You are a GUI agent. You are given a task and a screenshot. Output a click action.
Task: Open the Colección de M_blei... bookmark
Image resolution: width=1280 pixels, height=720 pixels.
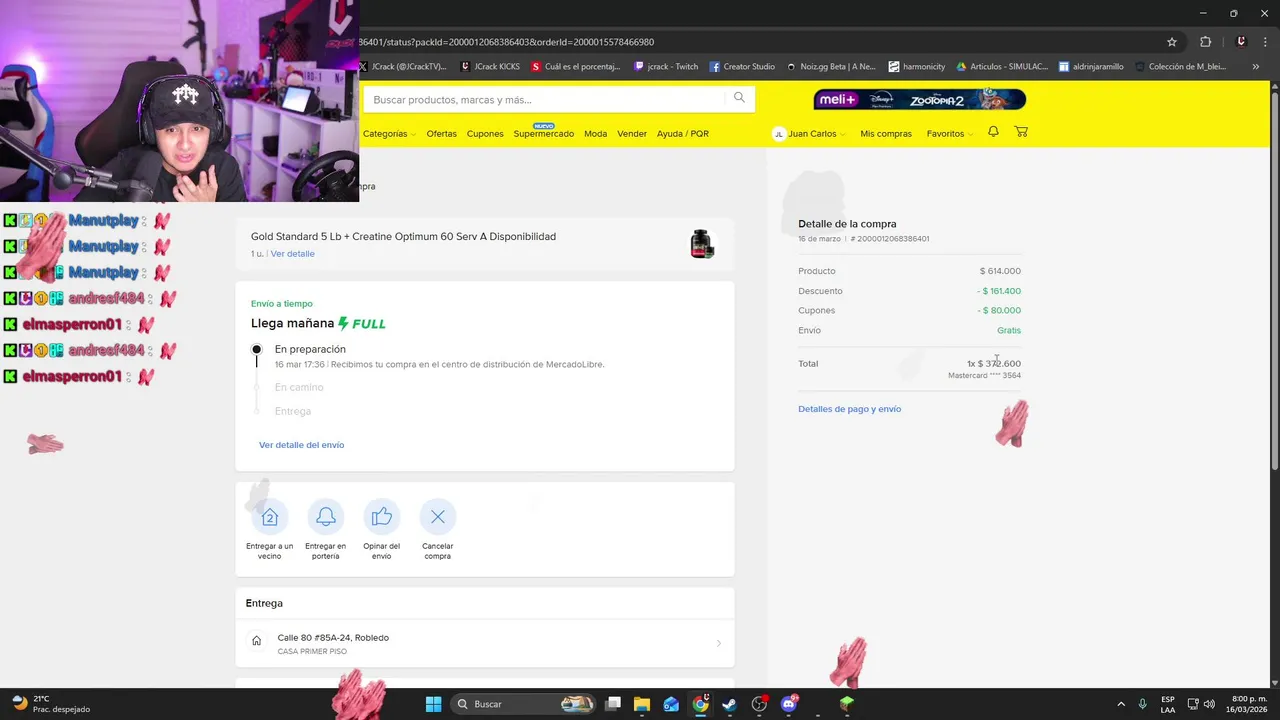tap(1180, 67)
